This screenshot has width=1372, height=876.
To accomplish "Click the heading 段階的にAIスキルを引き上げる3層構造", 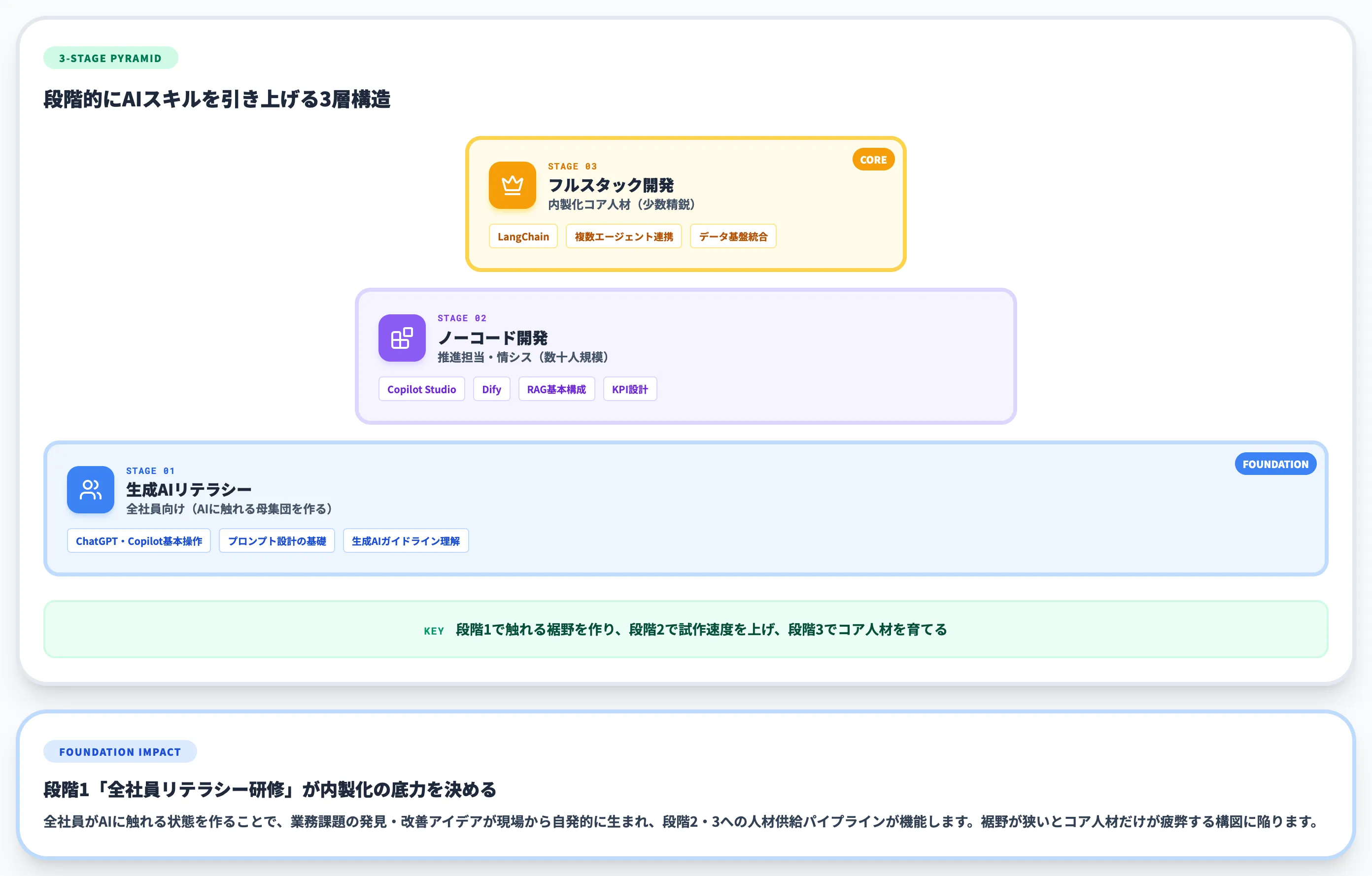I will pyautogui.click(x=217, y=99).
